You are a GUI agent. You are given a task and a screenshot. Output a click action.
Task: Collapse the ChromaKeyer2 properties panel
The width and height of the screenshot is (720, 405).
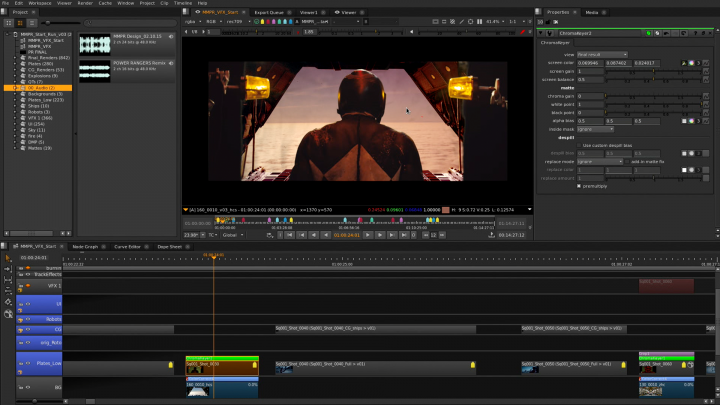(x=541, y=33)
